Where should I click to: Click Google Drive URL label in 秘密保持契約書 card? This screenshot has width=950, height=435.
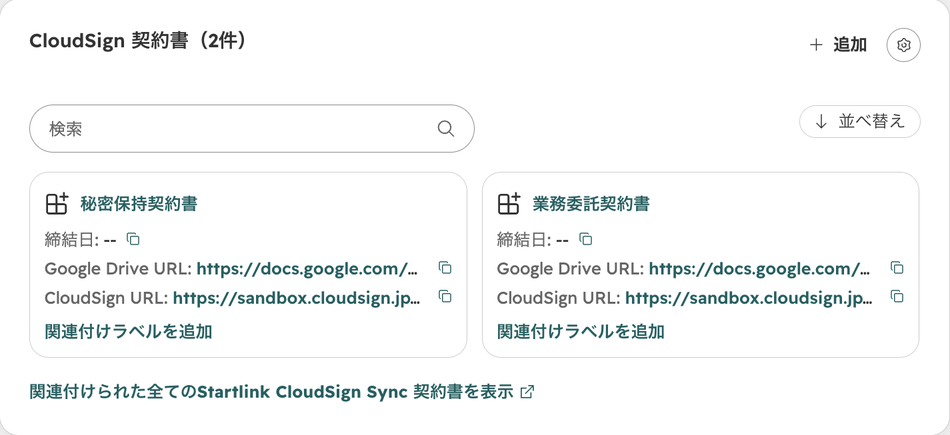tap(119, 269)
